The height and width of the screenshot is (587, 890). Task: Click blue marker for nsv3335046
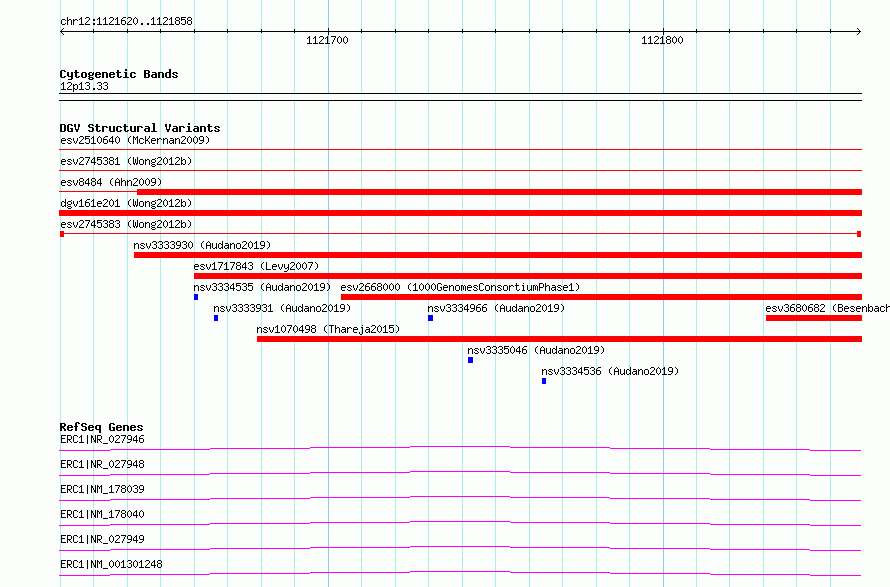471,360
